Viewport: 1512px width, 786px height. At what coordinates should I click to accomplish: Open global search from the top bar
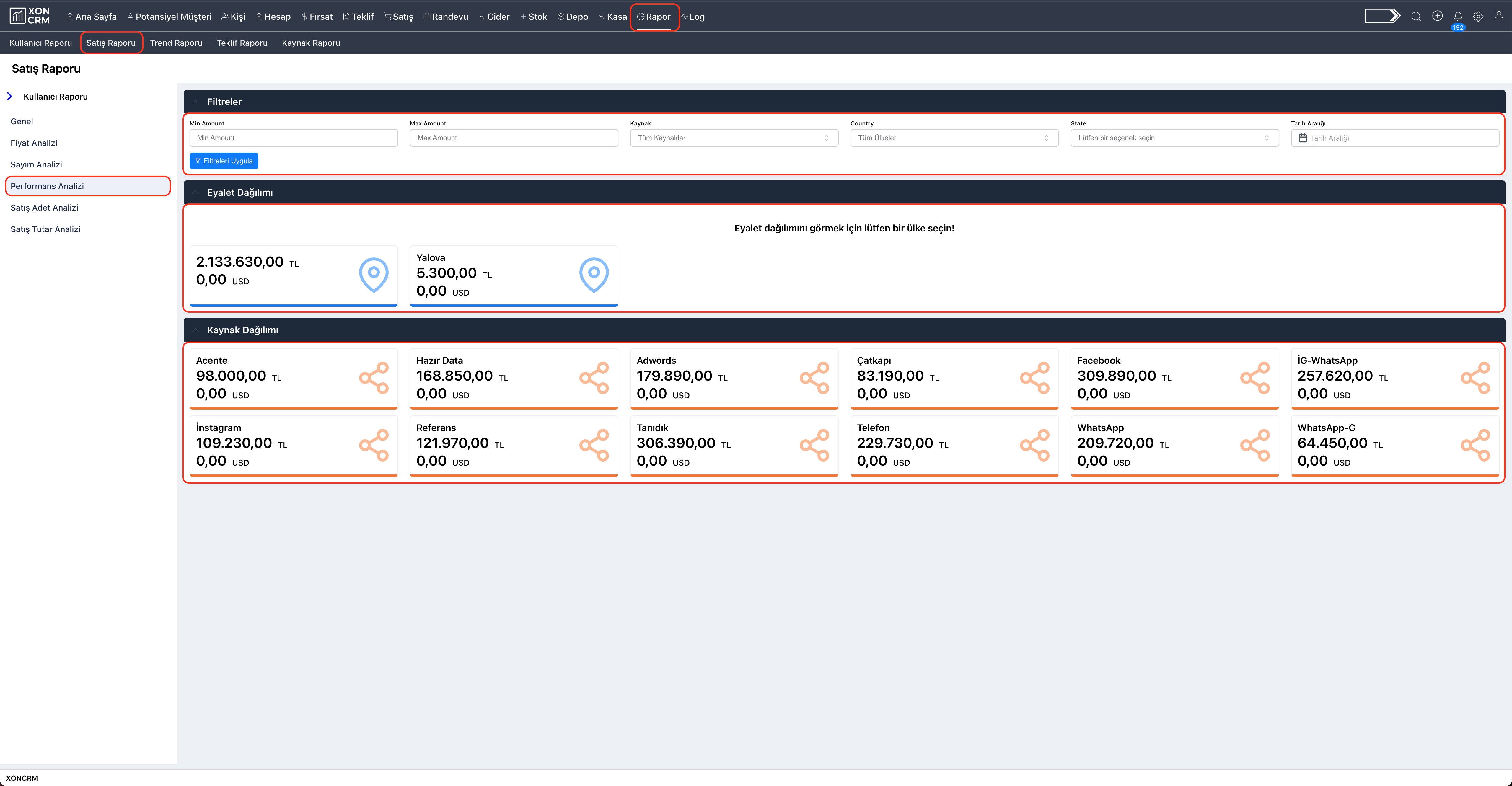tap(1416, 17)
